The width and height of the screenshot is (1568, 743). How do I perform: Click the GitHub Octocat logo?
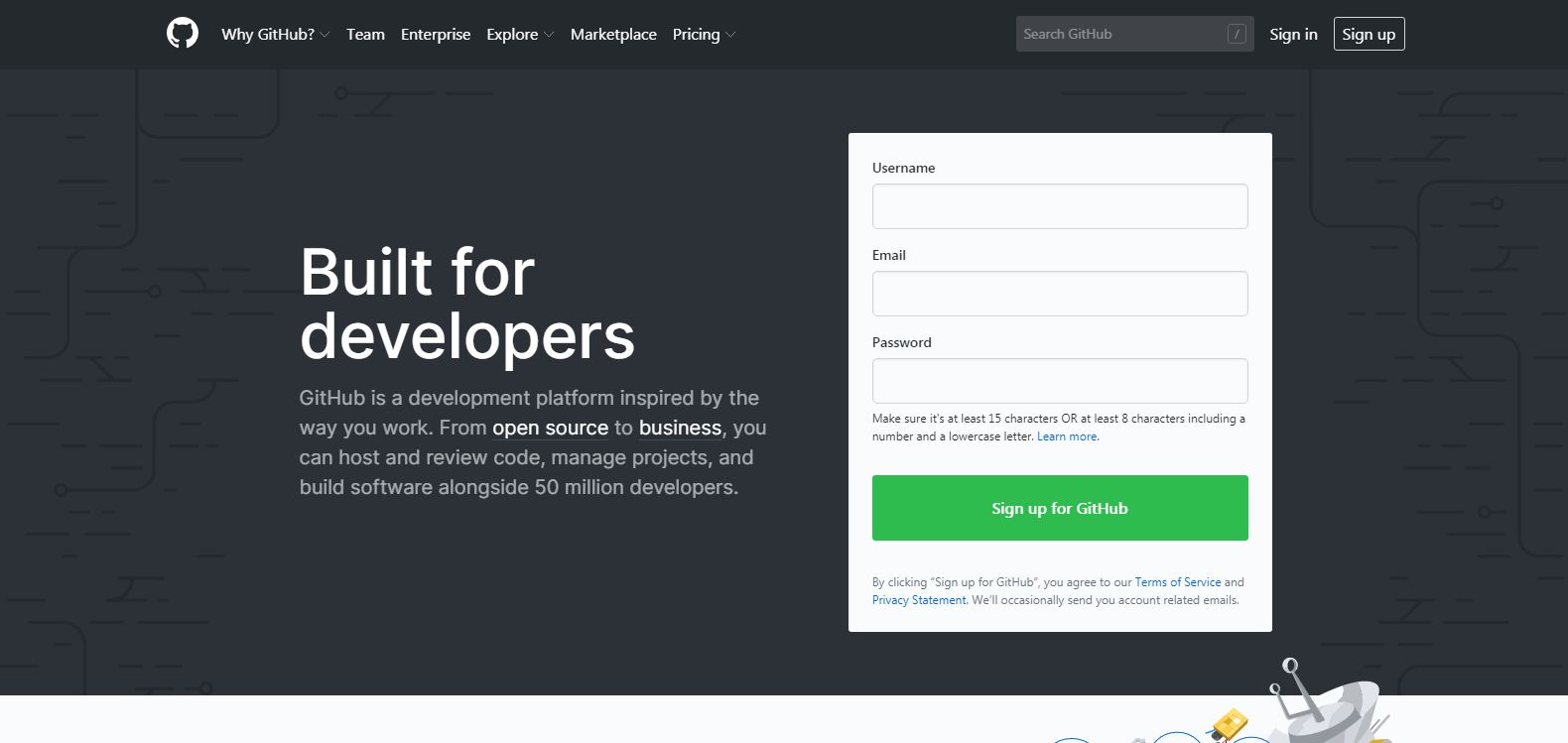point(183,34)
